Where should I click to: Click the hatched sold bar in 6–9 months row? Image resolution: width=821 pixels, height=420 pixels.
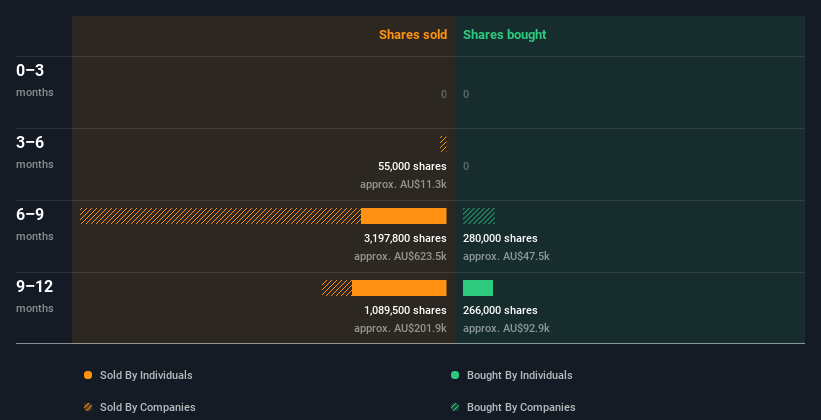coord(220,216)
